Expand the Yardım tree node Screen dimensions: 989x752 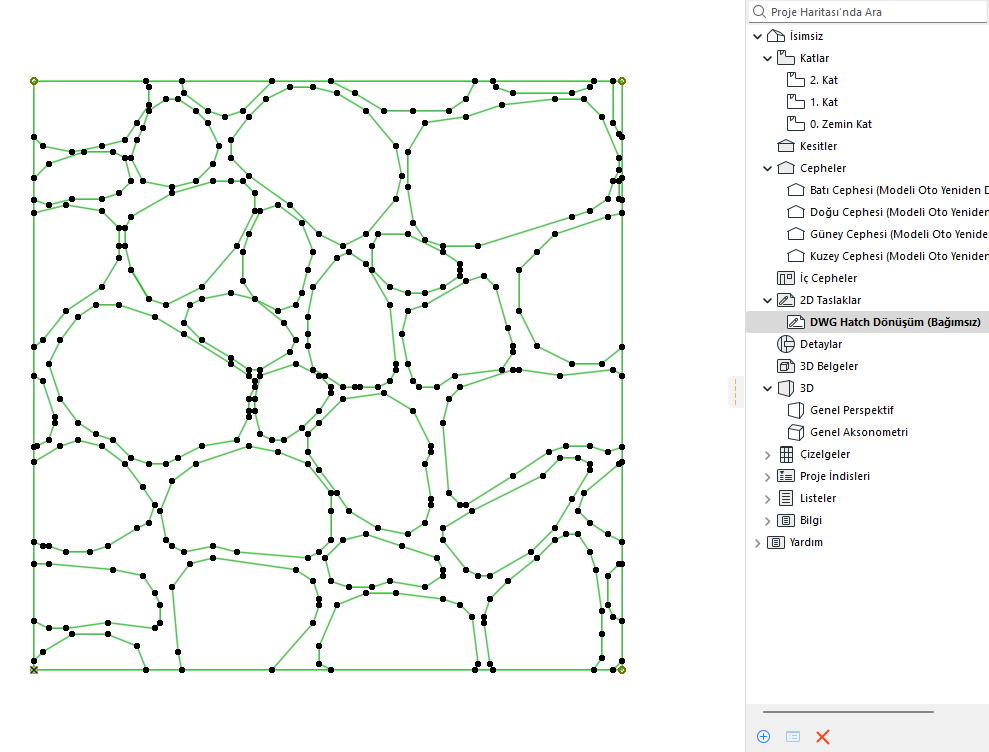pos(758,543)
